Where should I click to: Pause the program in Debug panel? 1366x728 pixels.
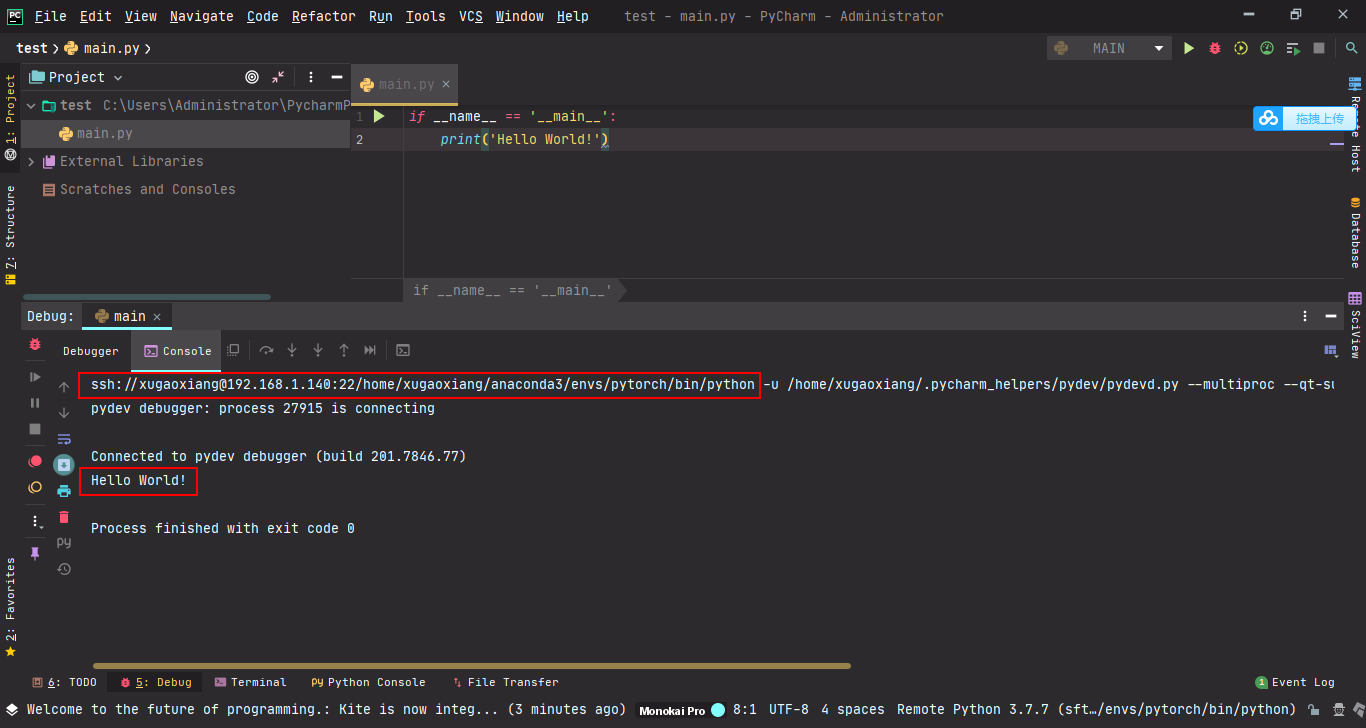point(35,403)
